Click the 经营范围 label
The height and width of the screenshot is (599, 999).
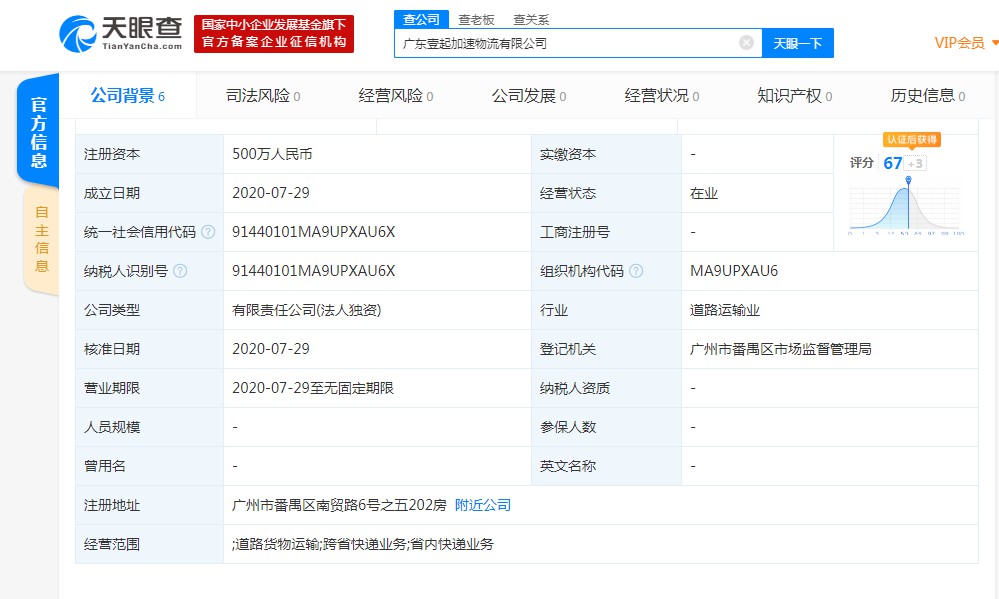(x=112, y=544)
